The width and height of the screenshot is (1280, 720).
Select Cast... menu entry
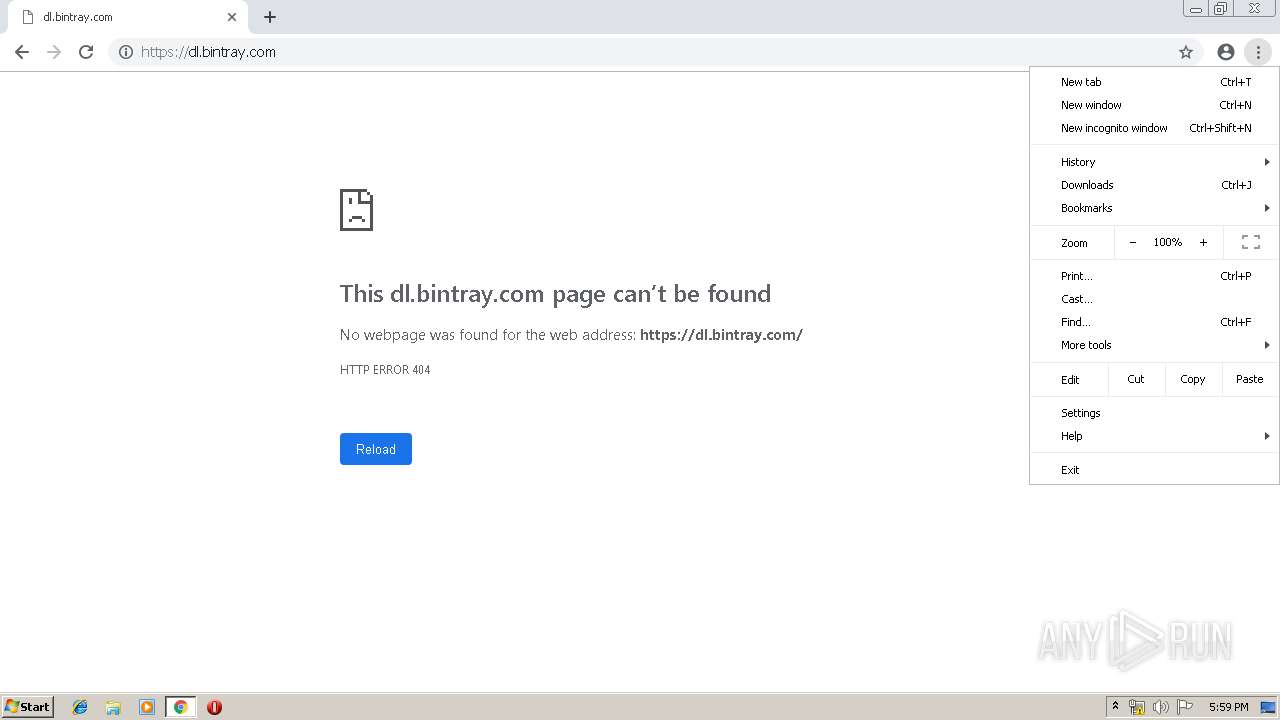tap(1155, 299)
